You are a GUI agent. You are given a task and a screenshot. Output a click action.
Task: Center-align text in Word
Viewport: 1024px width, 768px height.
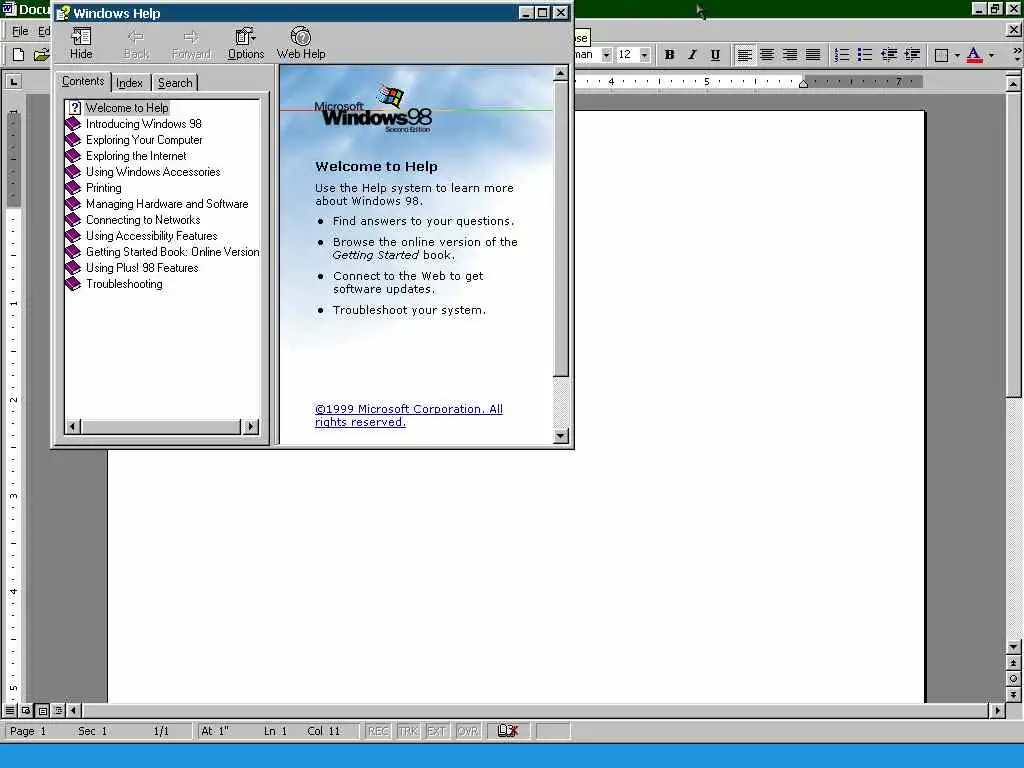(x=767, y=55)
